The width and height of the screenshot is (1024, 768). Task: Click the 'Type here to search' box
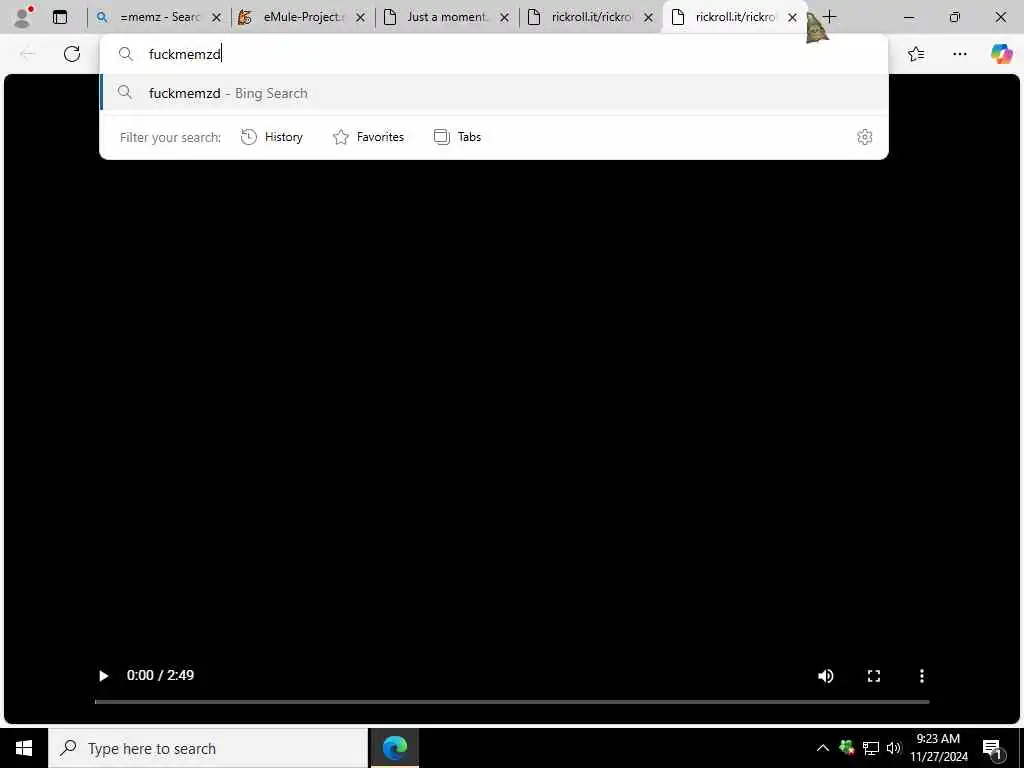208,748
